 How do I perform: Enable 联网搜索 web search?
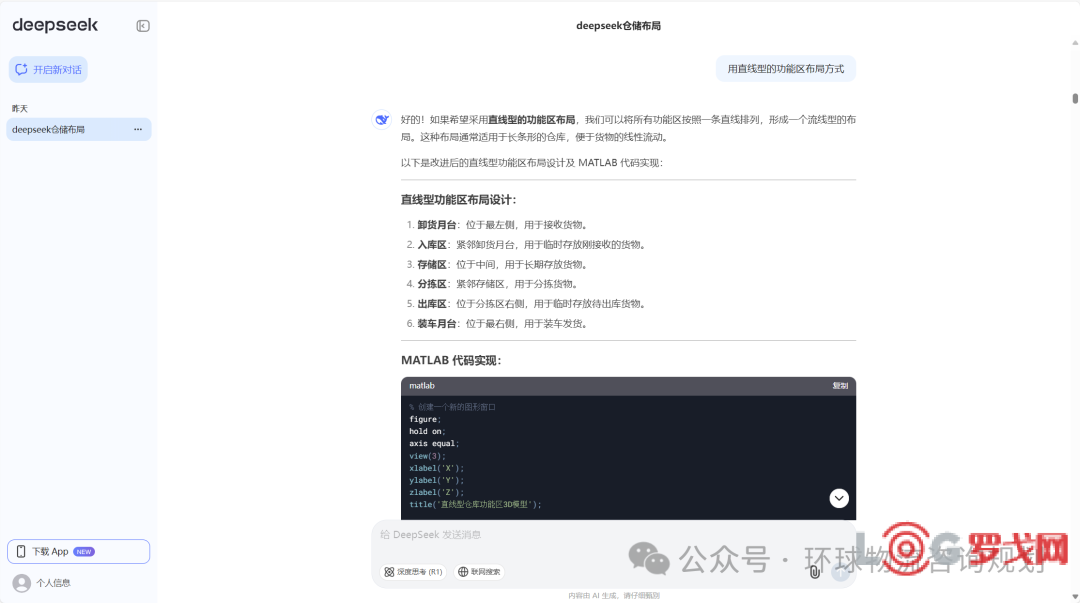coord(479,572)
